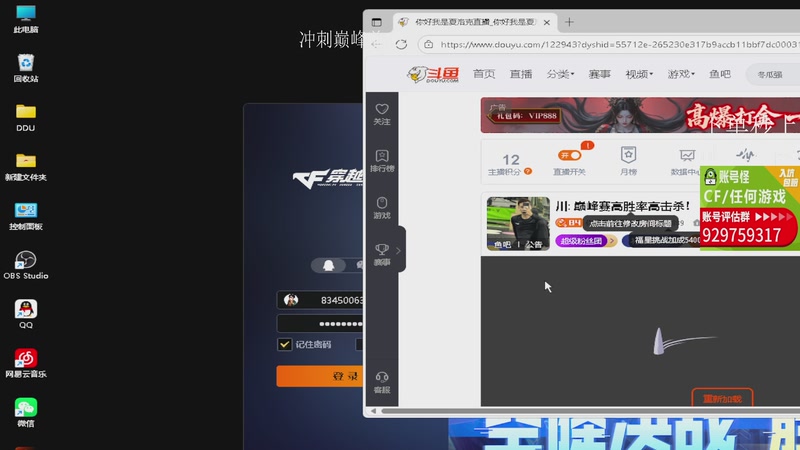The width and height of the screenshot is (800, 450).
Task: Click the password field in CF launcher
Action: (x=320, y=323)
